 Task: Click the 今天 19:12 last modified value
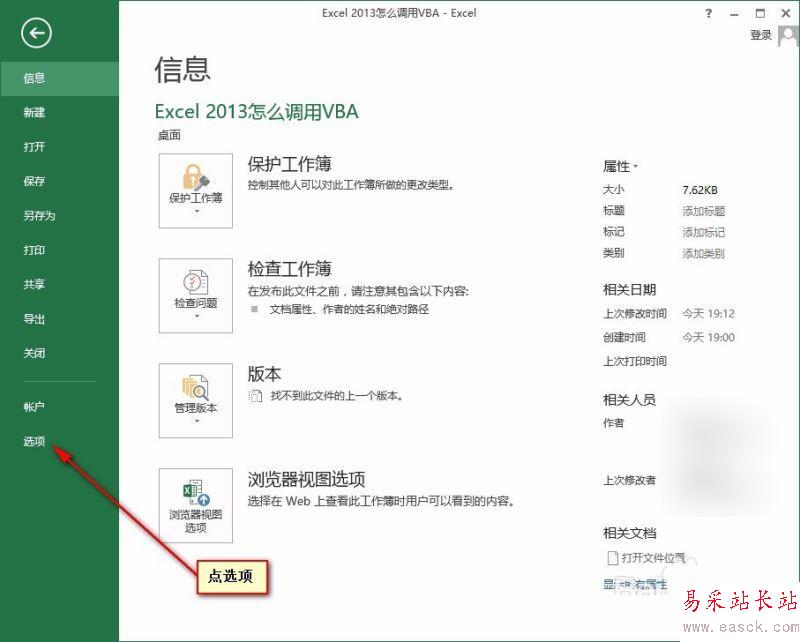click(709, 313)
